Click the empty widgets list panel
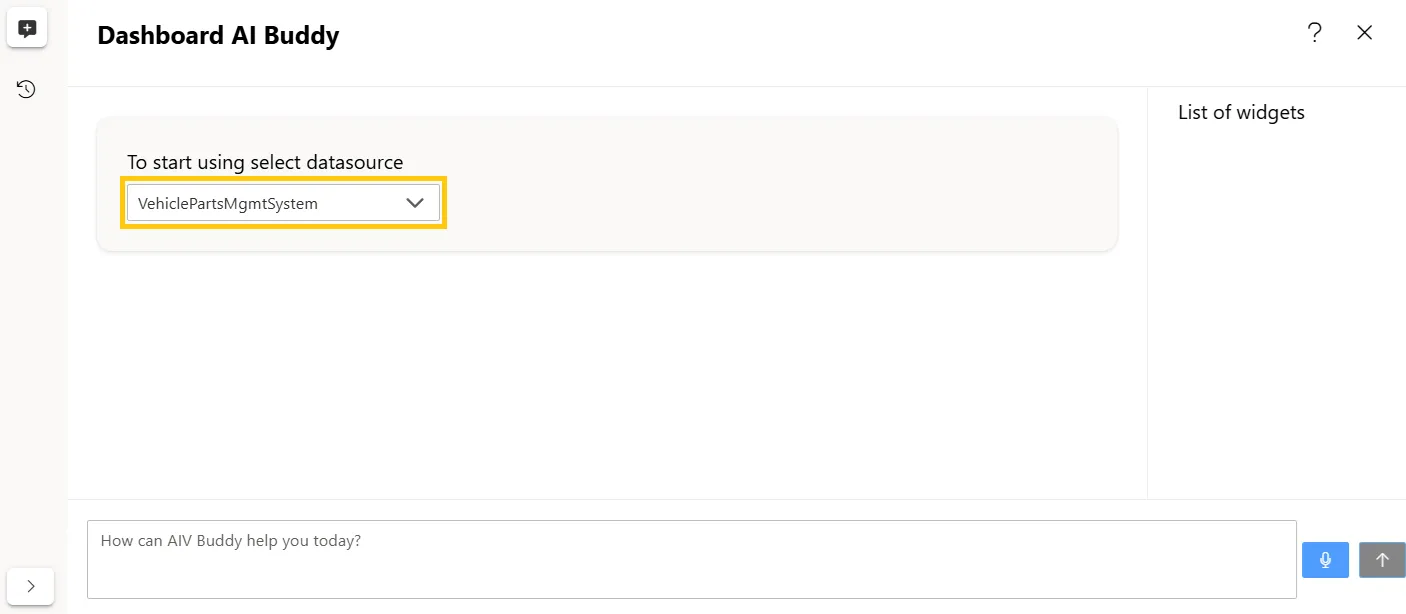Image resolution: width=1406 pixels, height=614 pixels. pos(1276,310)
